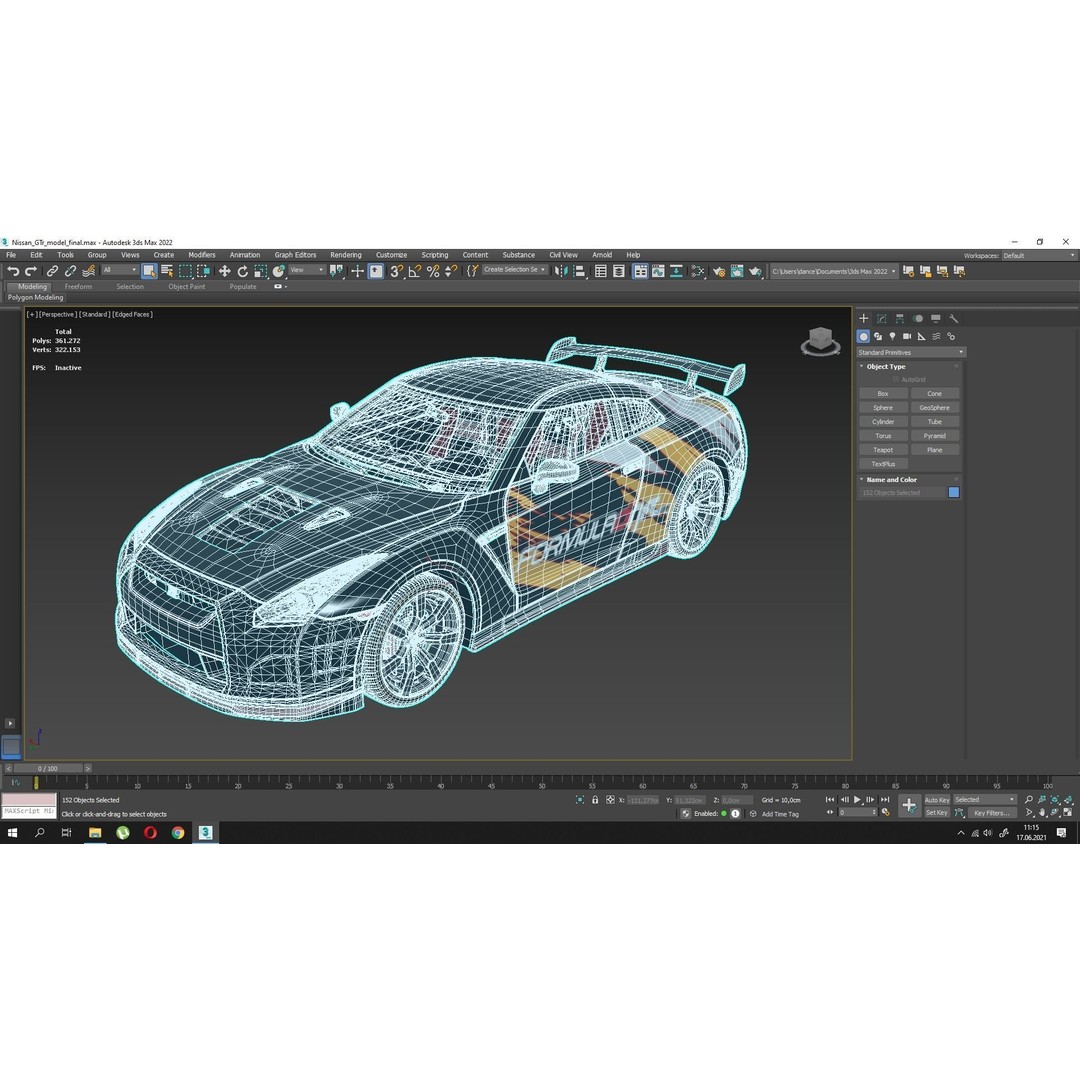The width and height of the screenshot is (1080, 1080).
Task: Click the ViewCube in the viewport
Action: pyautogui.click(x=820, y=342)
